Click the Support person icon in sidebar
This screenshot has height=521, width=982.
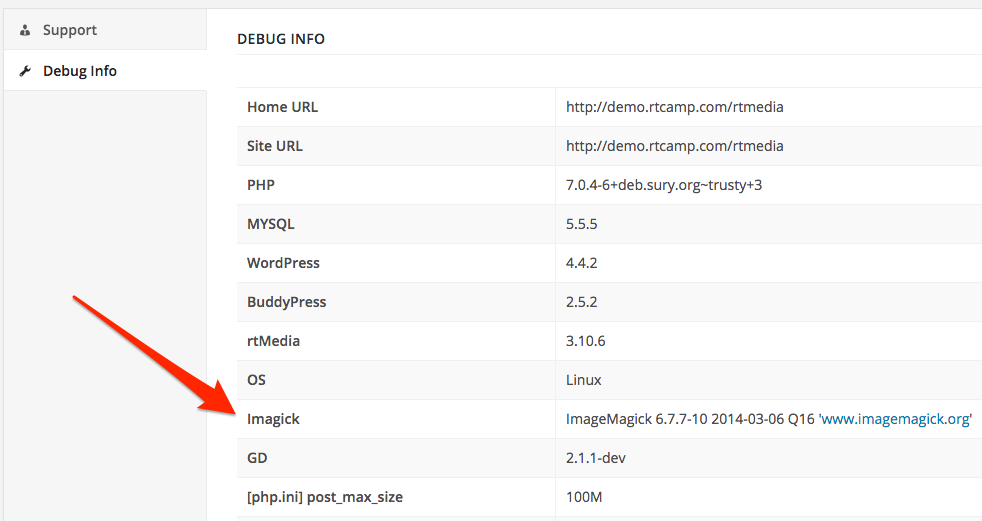[x=25, y=30]
